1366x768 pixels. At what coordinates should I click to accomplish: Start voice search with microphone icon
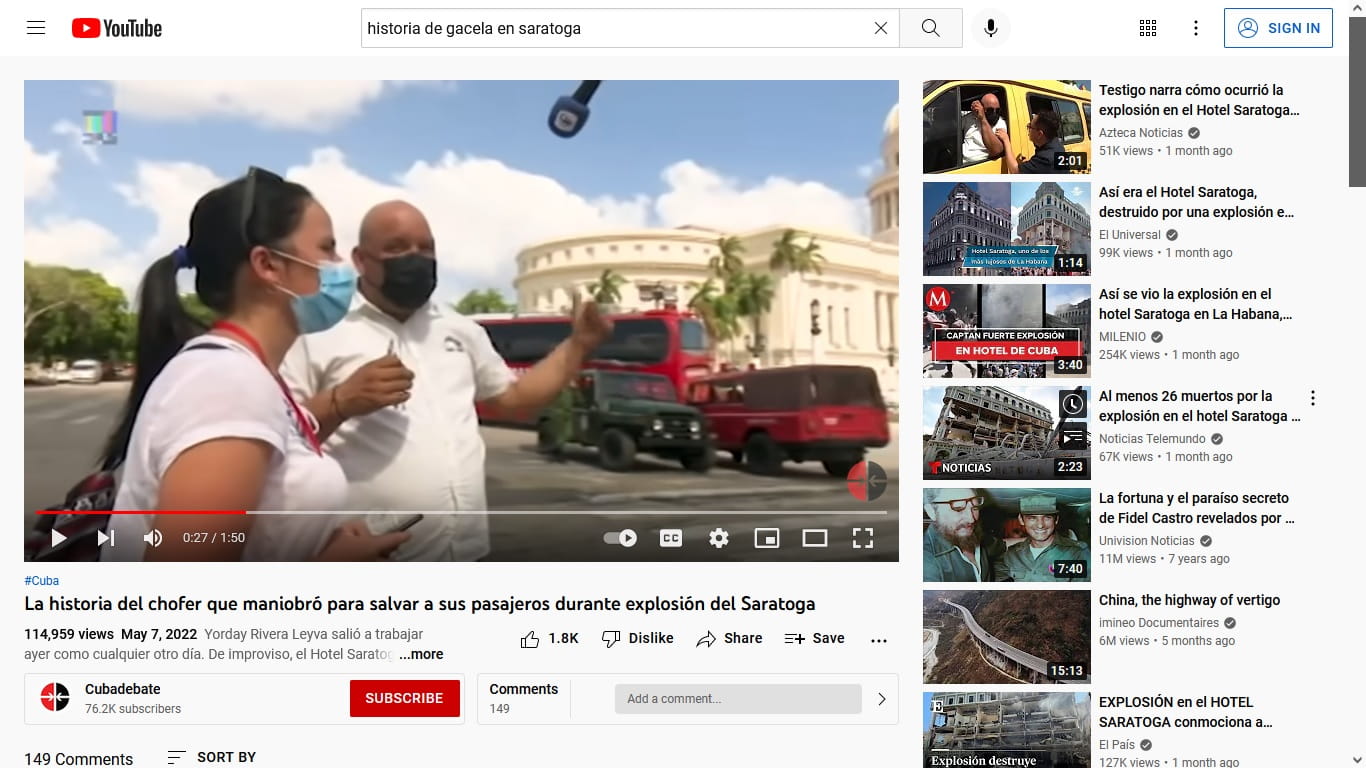990,28
